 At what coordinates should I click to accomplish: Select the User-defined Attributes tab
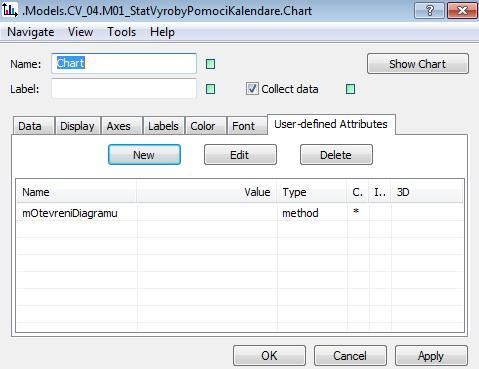[x=331, y=124]
